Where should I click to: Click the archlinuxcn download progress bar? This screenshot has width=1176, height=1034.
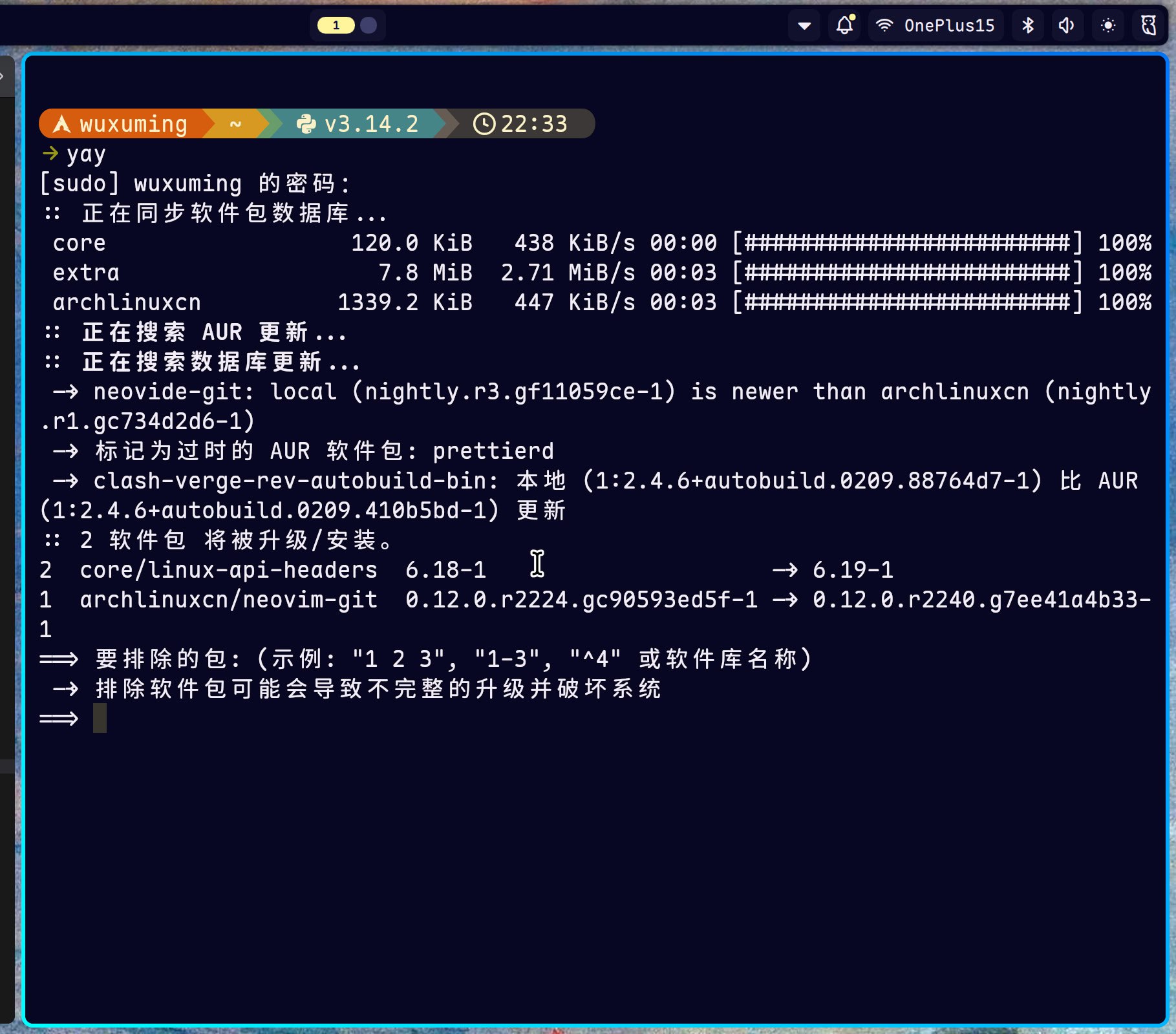point(907,302)
